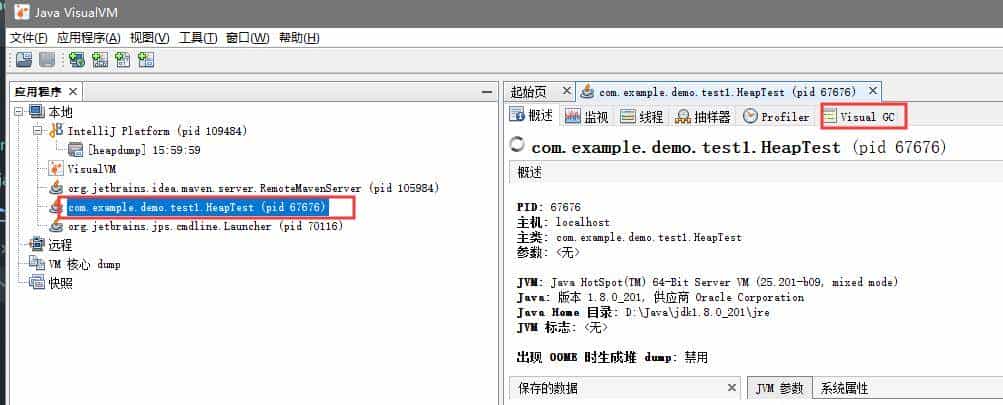Close the 保存的数据 section

click(x=732, y=387)
